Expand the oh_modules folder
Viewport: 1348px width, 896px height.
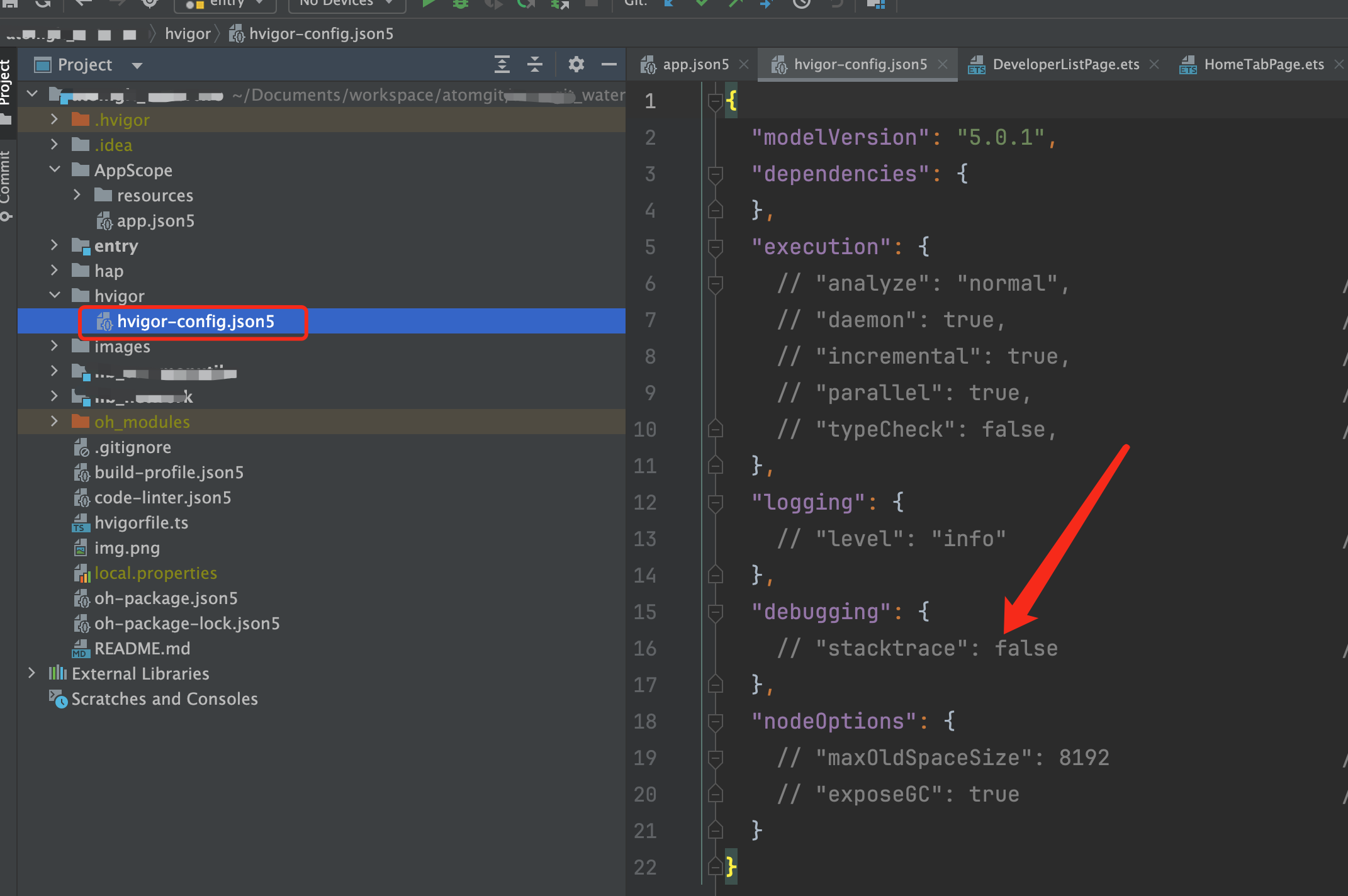click(54, 422)
